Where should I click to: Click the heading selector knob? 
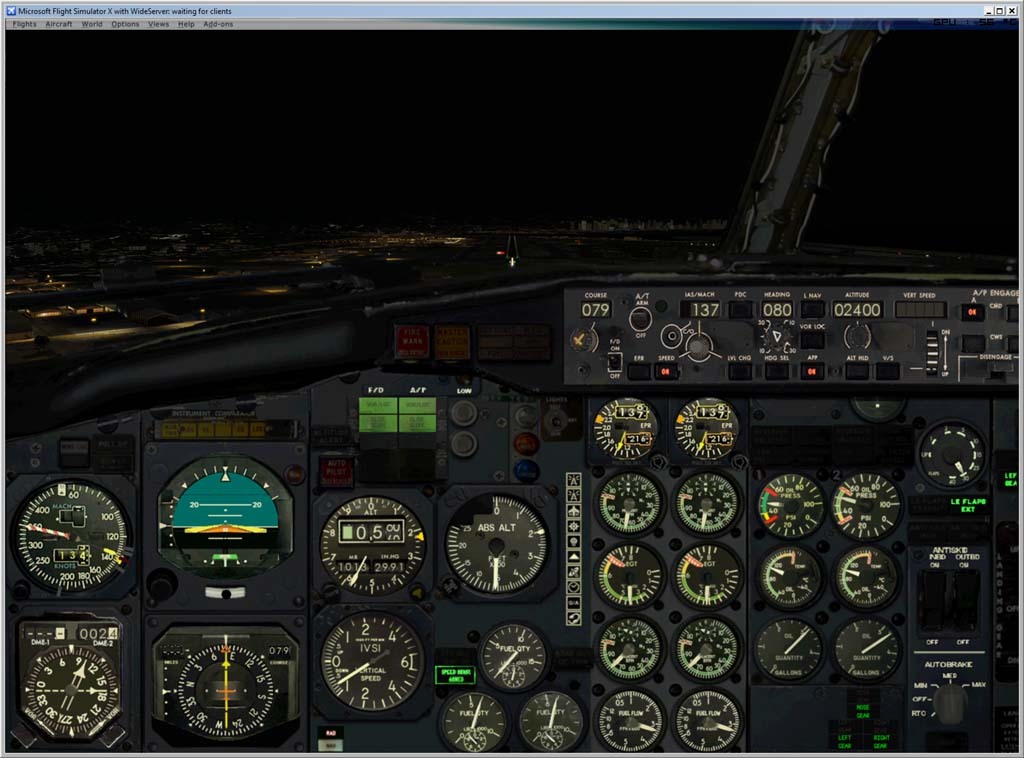(776, 337)
